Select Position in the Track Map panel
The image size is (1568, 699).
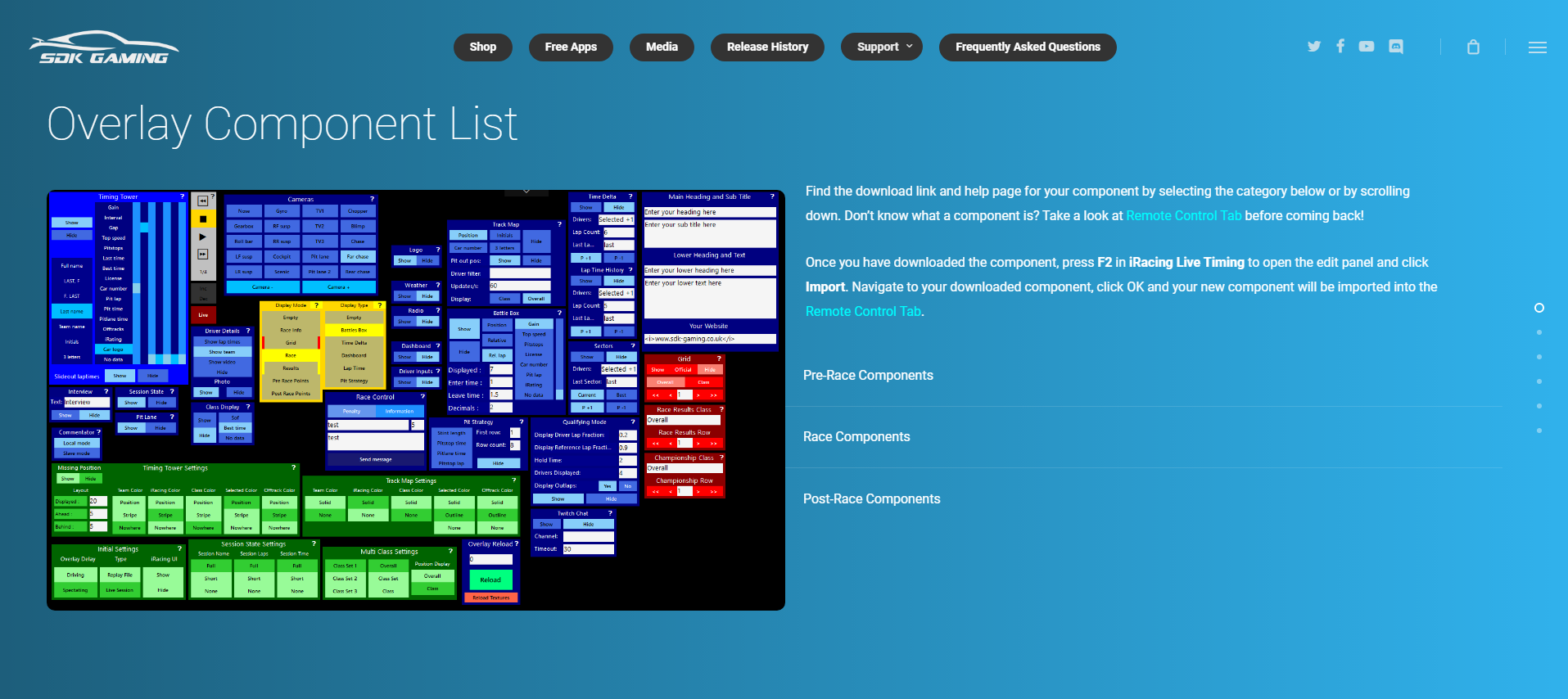point(468,235)
